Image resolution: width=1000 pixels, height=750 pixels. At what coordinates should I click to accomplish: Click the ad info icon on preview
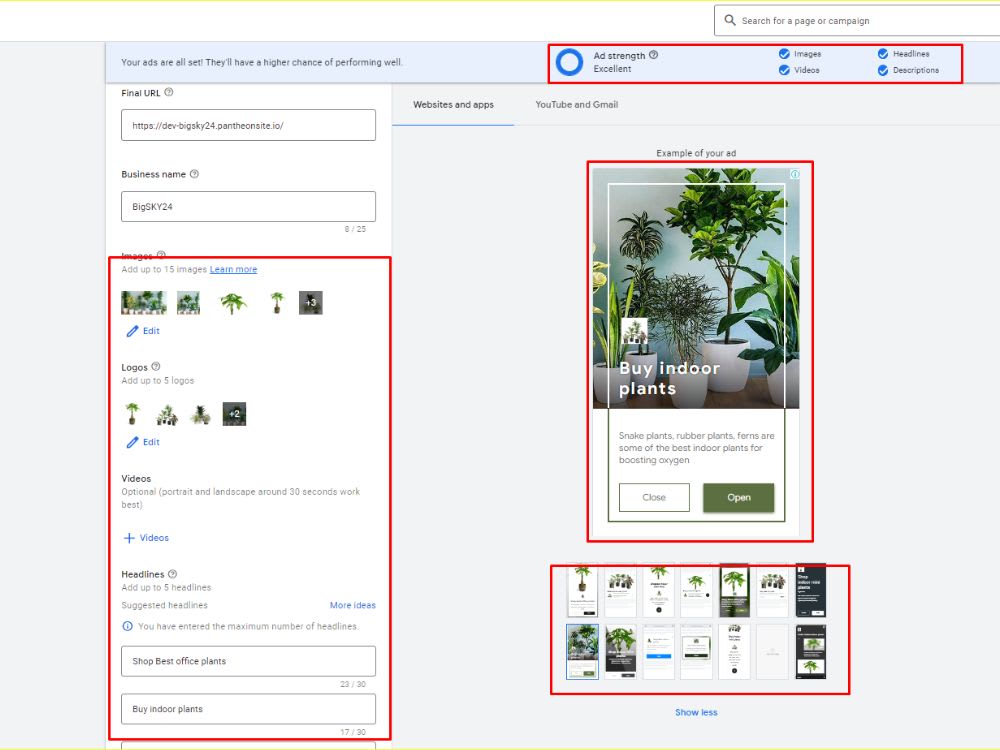click(x=795, y=174)
